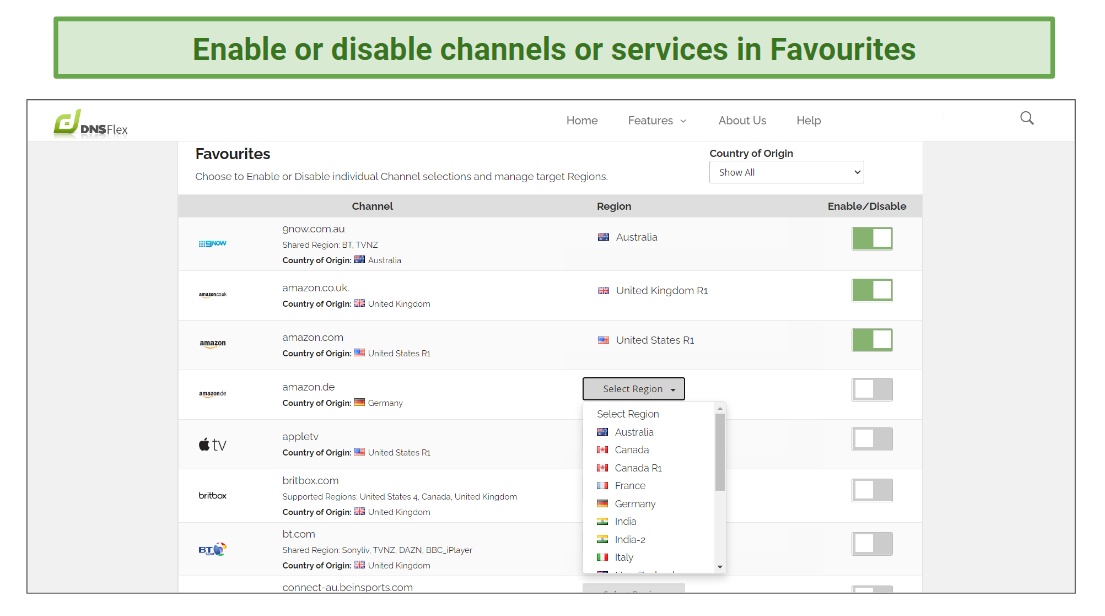Click 'Shared Region: BT, TVNZ' text
This screenshot has height=616, width=1105.
[330, 245]
